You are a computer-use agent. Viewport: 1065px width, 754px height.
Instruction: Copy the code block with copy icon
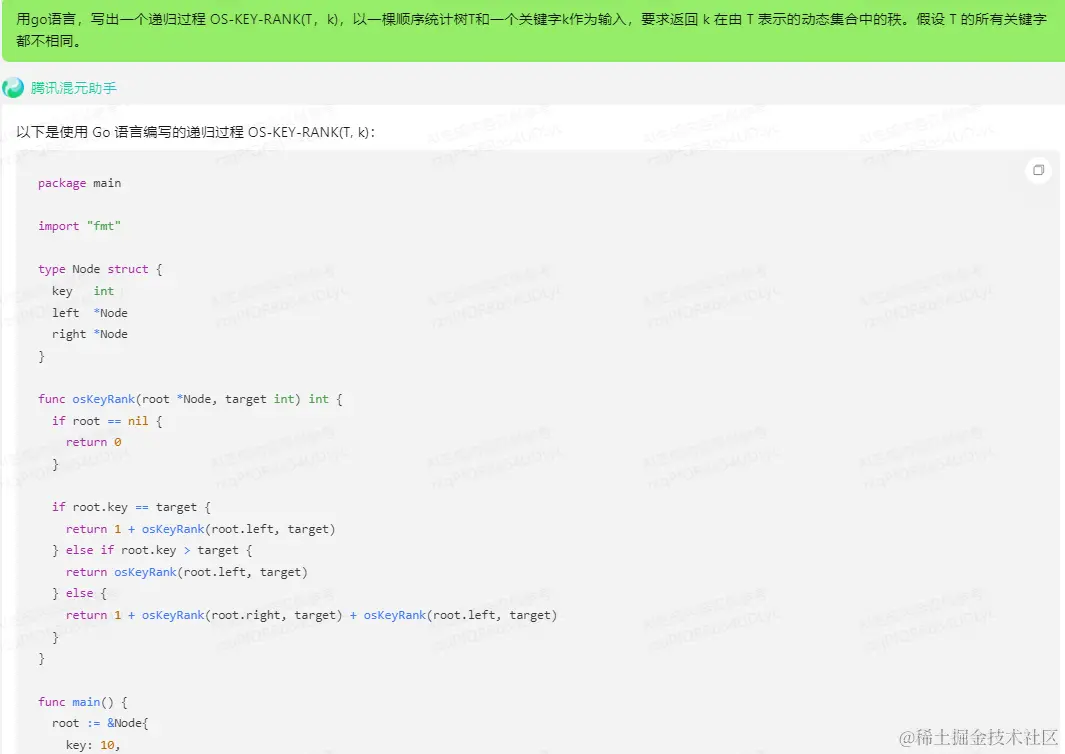pos(1038,170)
